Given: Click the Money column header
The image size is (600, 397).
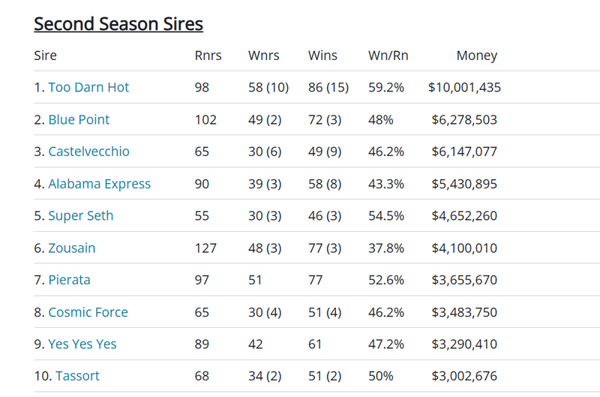Looking at the screenshot, I should 477,56.
